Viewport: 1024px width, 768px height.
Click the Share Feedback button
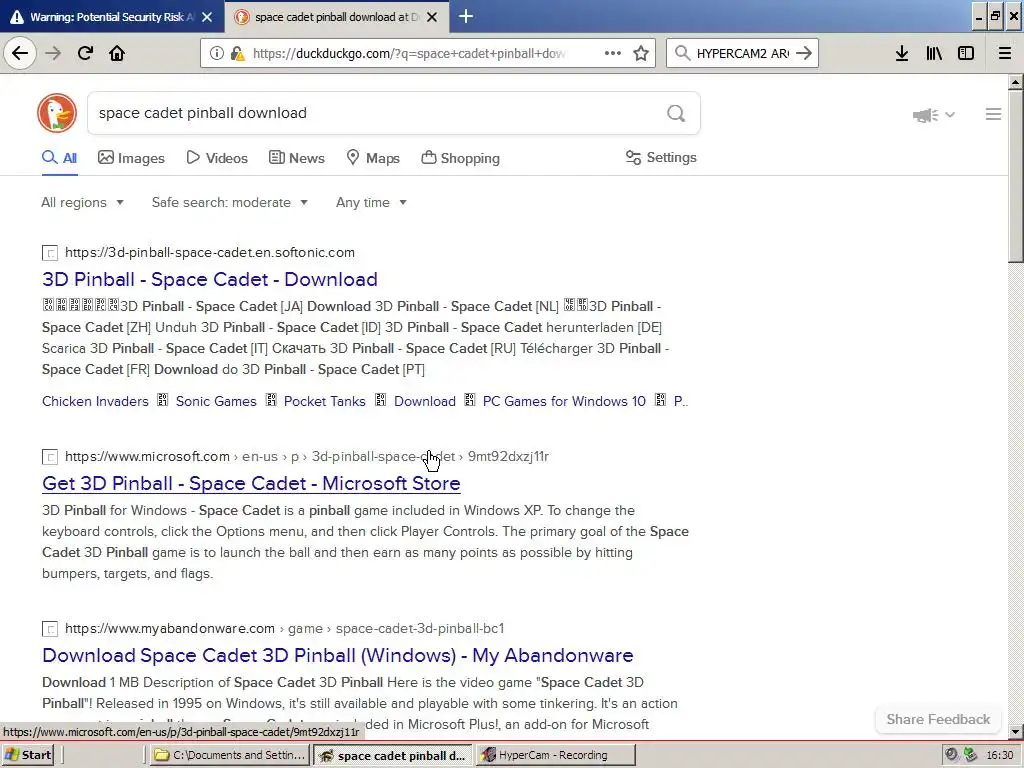coord(938,719)
